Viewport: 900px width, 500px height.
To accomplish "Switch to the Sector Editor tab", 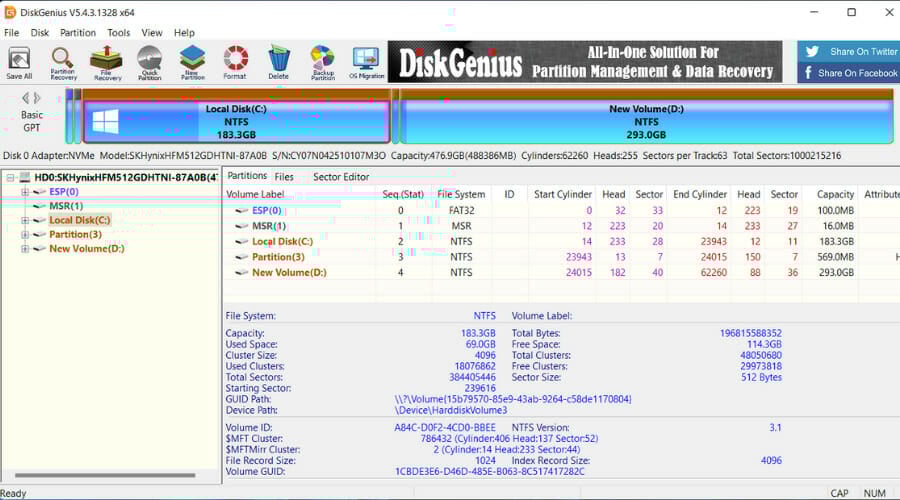I will [x=341, y=177].
